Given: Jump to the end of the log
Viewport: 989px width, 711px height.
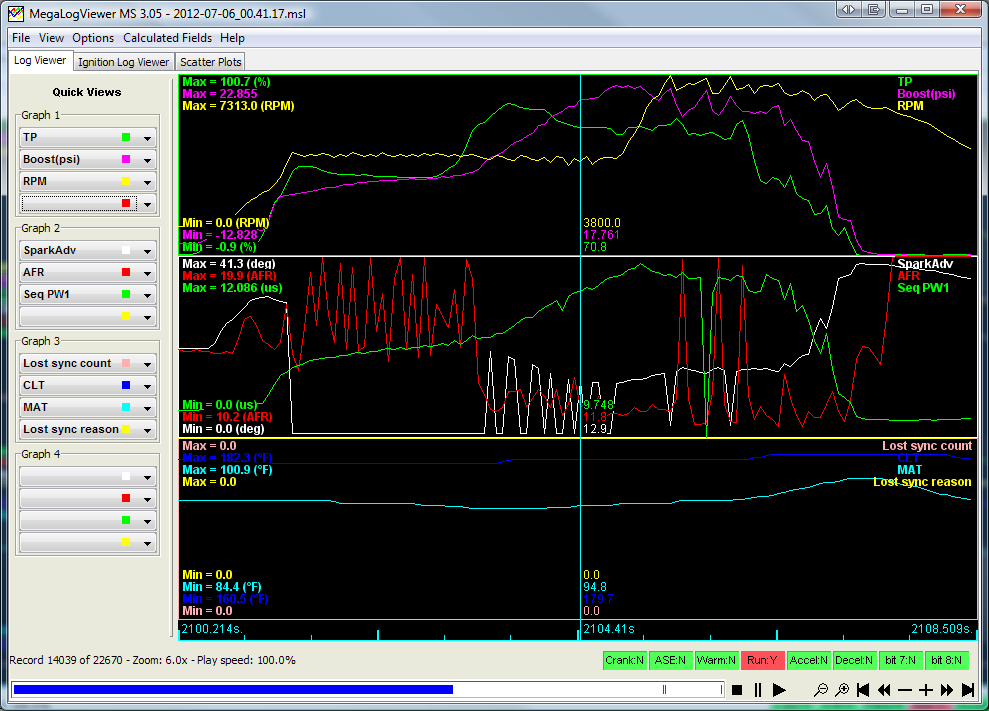Looking at the screenshot, I should (x=968, y=690).
